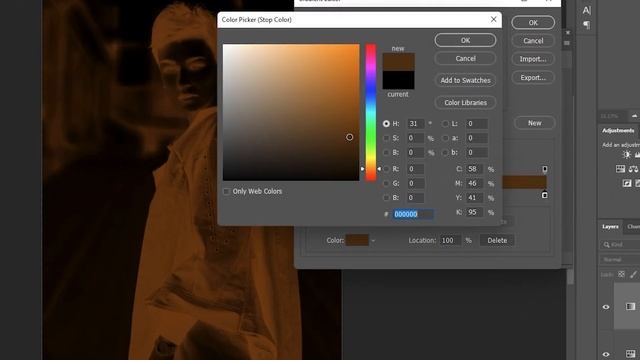Image resolution: width=640 pixels, height=360 pixels.
Task: Click the G green value field
Action: click(x=416, y=184)
